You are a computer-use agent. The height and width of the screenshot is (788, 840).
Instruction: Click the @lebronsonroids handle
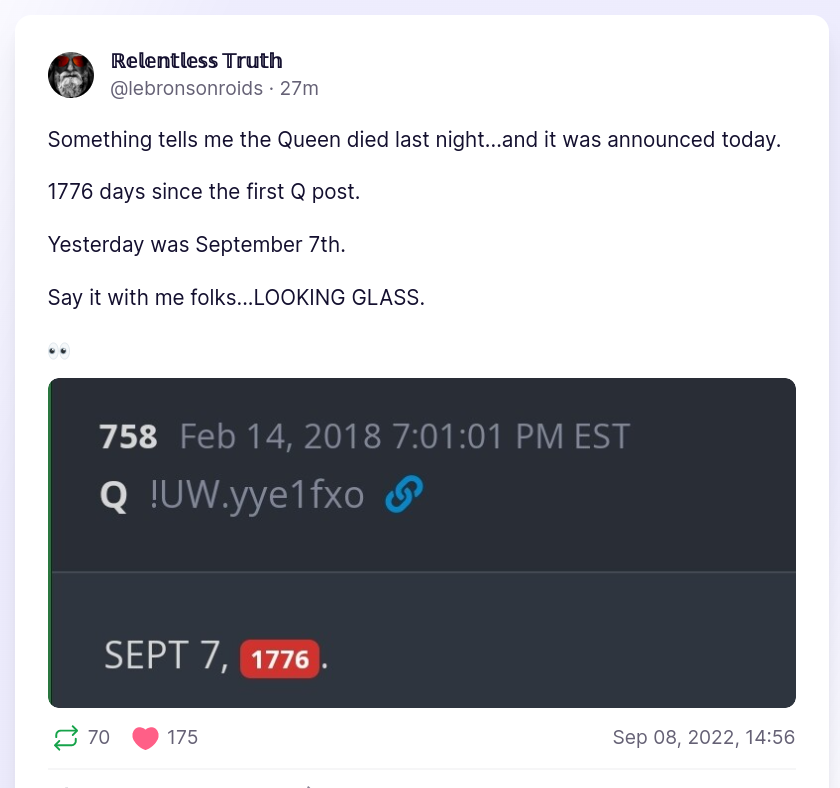click(x=186, y=88)
